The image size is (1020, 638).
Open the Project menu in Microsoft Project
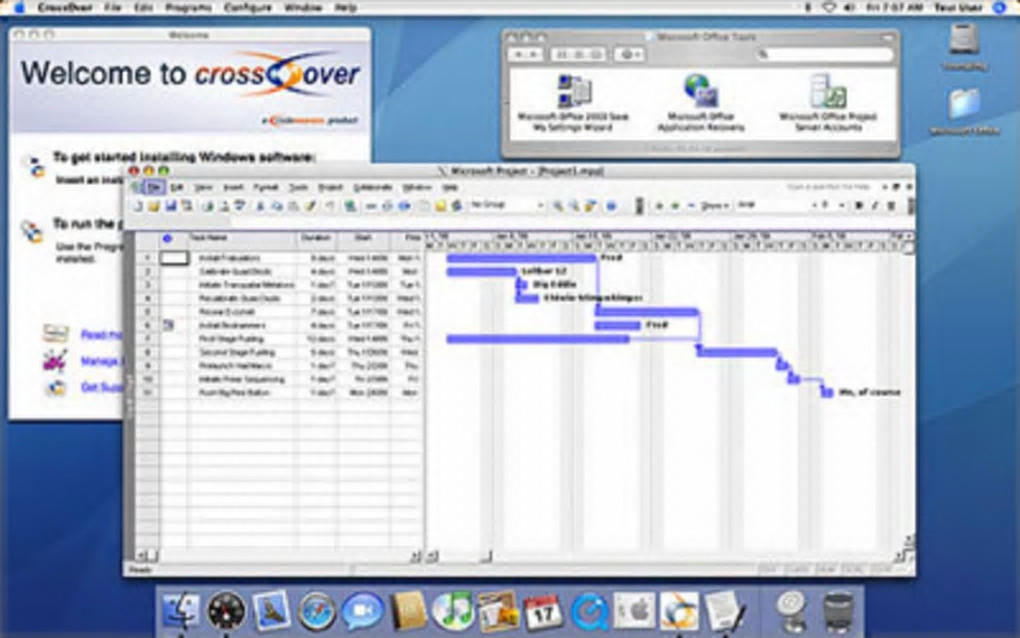330,187
